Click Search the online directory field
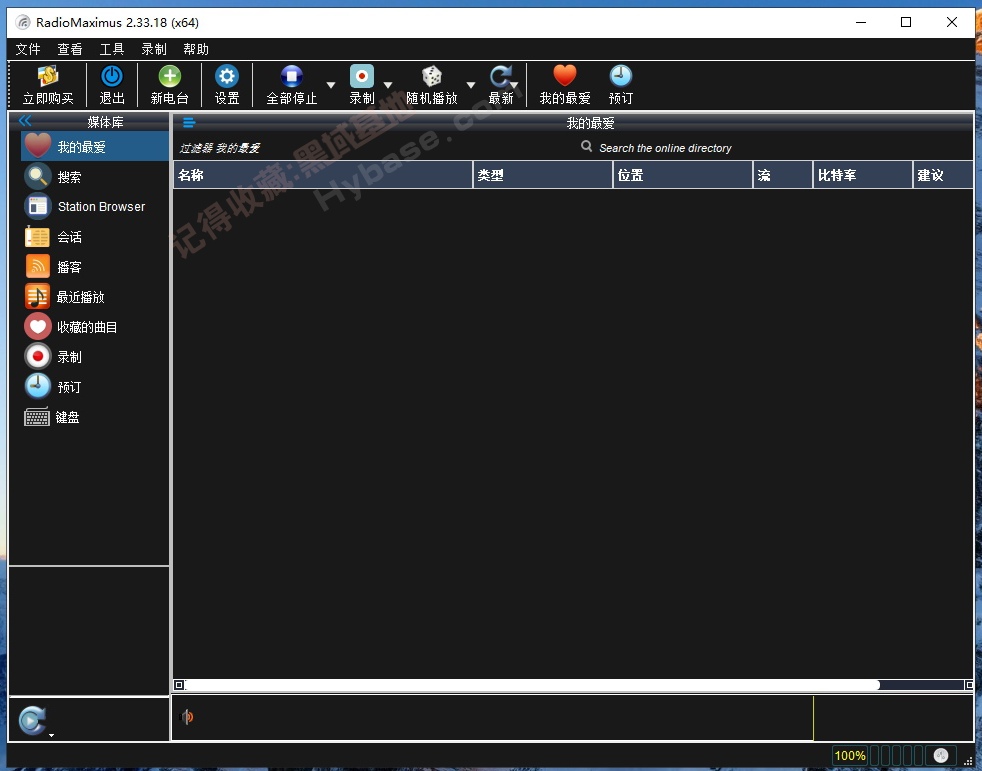 click(664, 148)
